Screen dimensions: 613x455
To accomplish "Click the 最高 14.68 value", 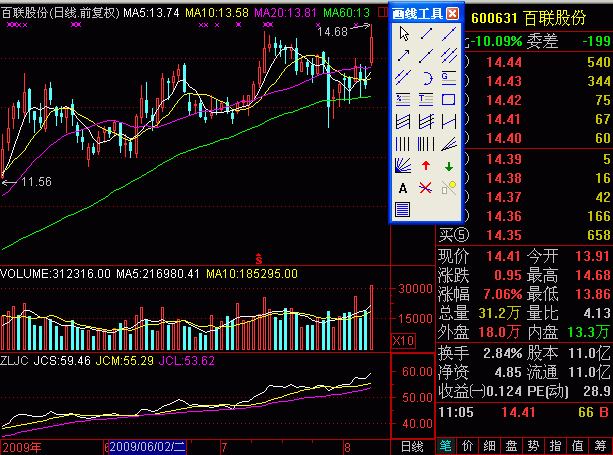I will click(593, 275).
